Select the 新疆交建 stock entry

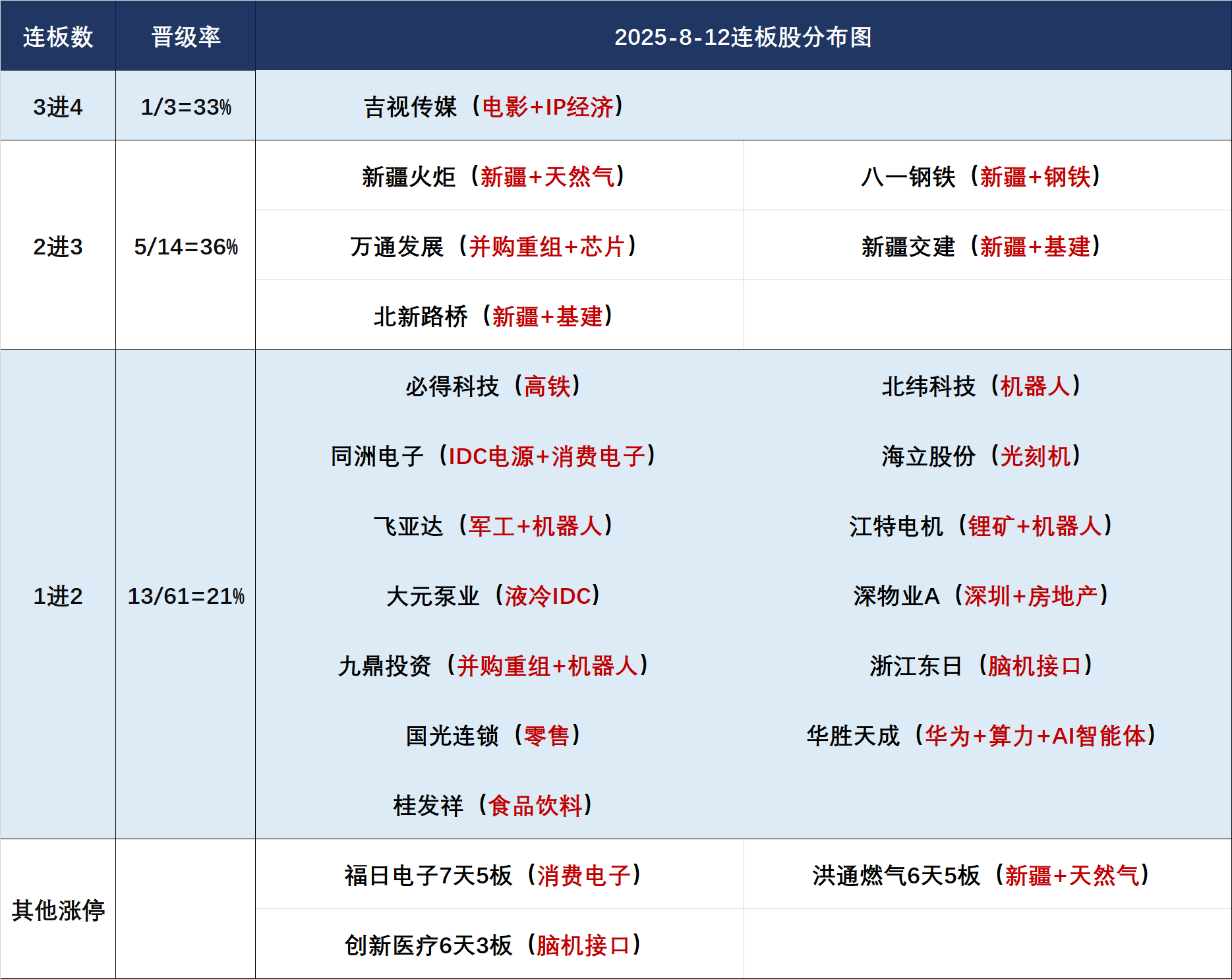(982, 247)
